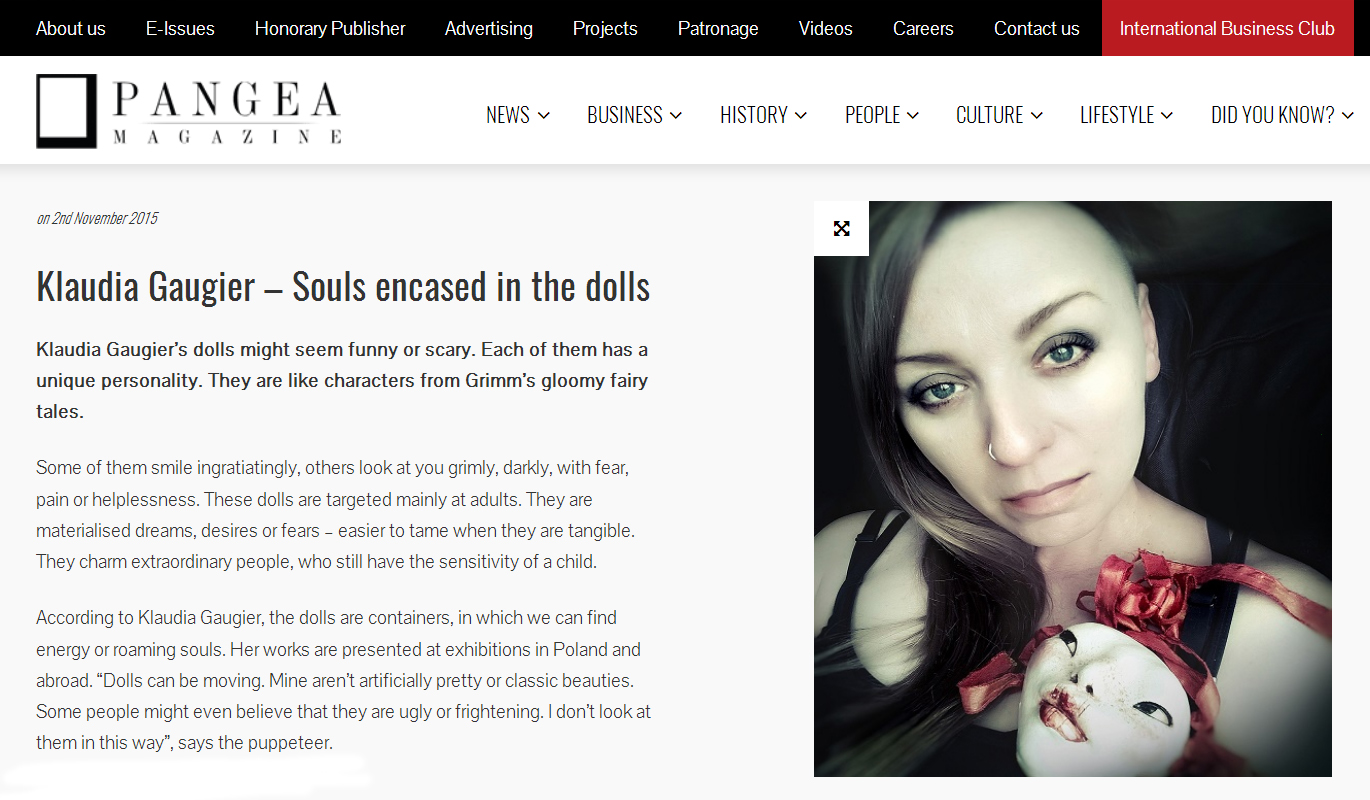Open the Videos section
Screen dimensions: 1370x800
(826, 28)
